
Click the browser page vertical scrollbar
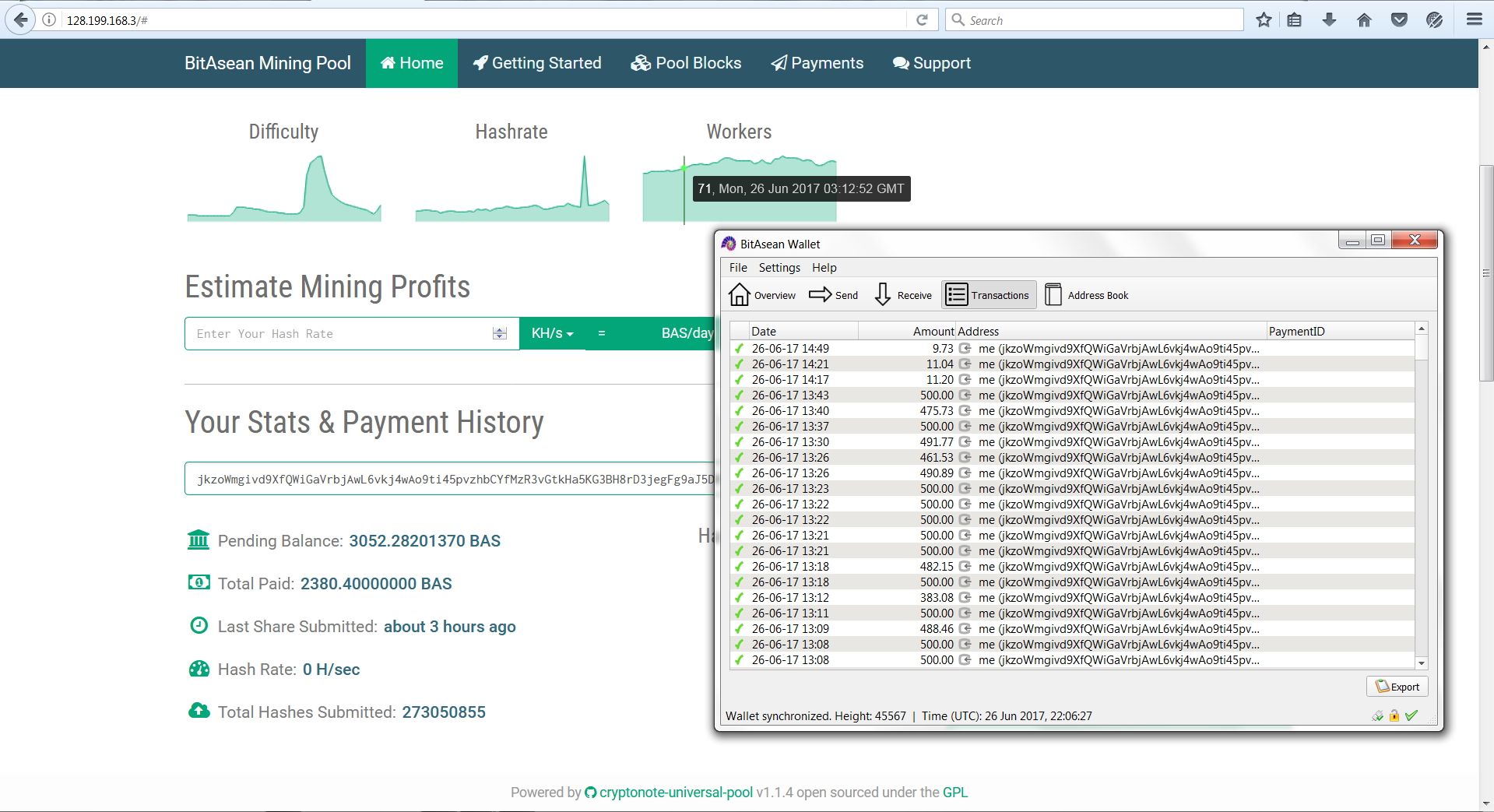coord(1486,273)
